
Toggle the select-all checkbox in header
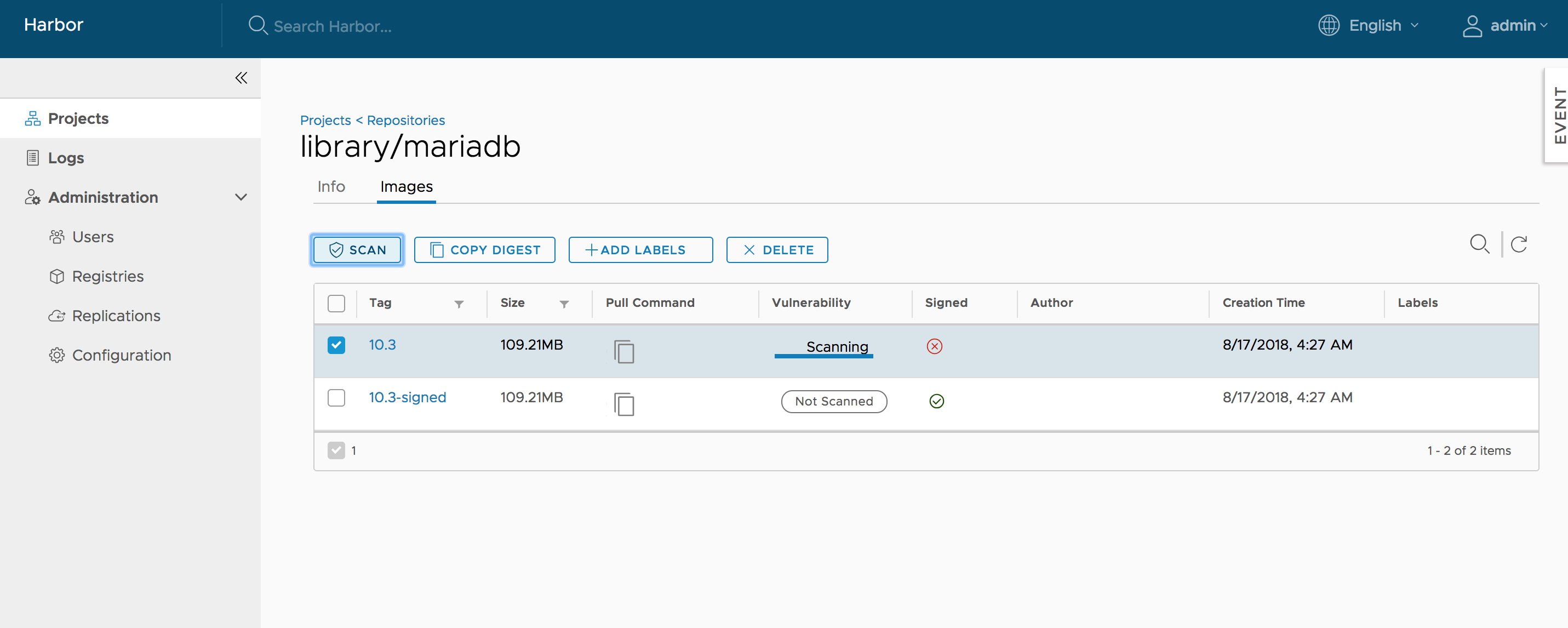tap(337, 303)
